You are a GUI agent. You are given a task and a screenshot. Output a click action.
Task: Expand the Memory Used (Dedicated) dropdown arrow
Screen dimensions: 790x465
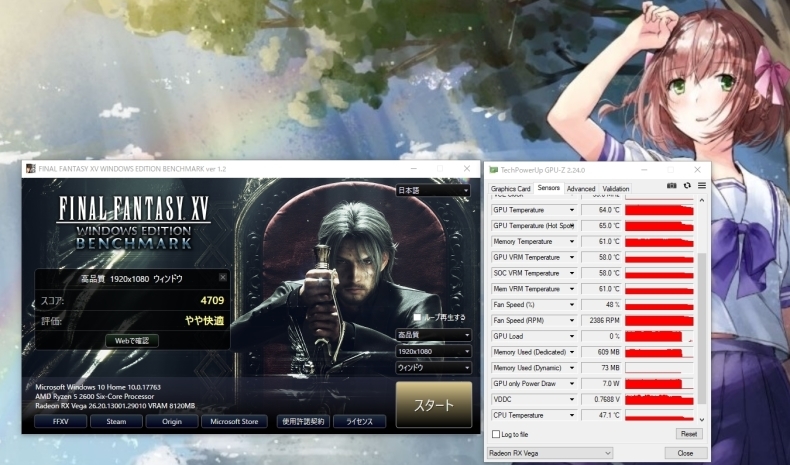coord(572,352)
